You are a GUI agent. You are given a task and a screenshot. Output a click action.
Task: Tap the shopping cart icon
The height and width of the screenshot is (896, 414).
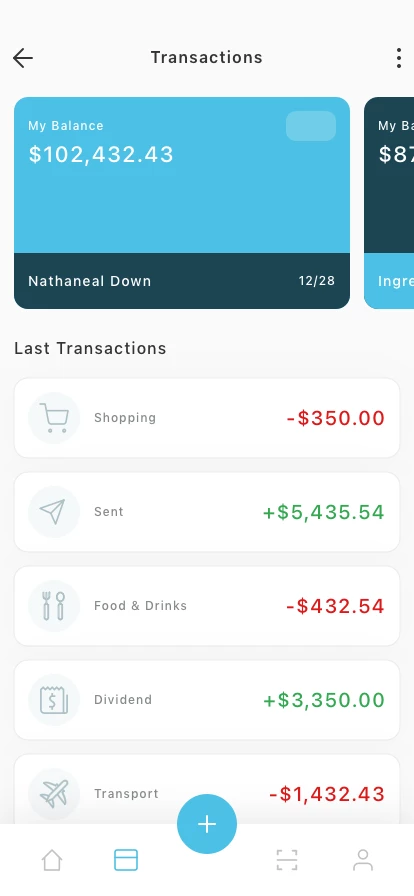click(x=54, y=418)
